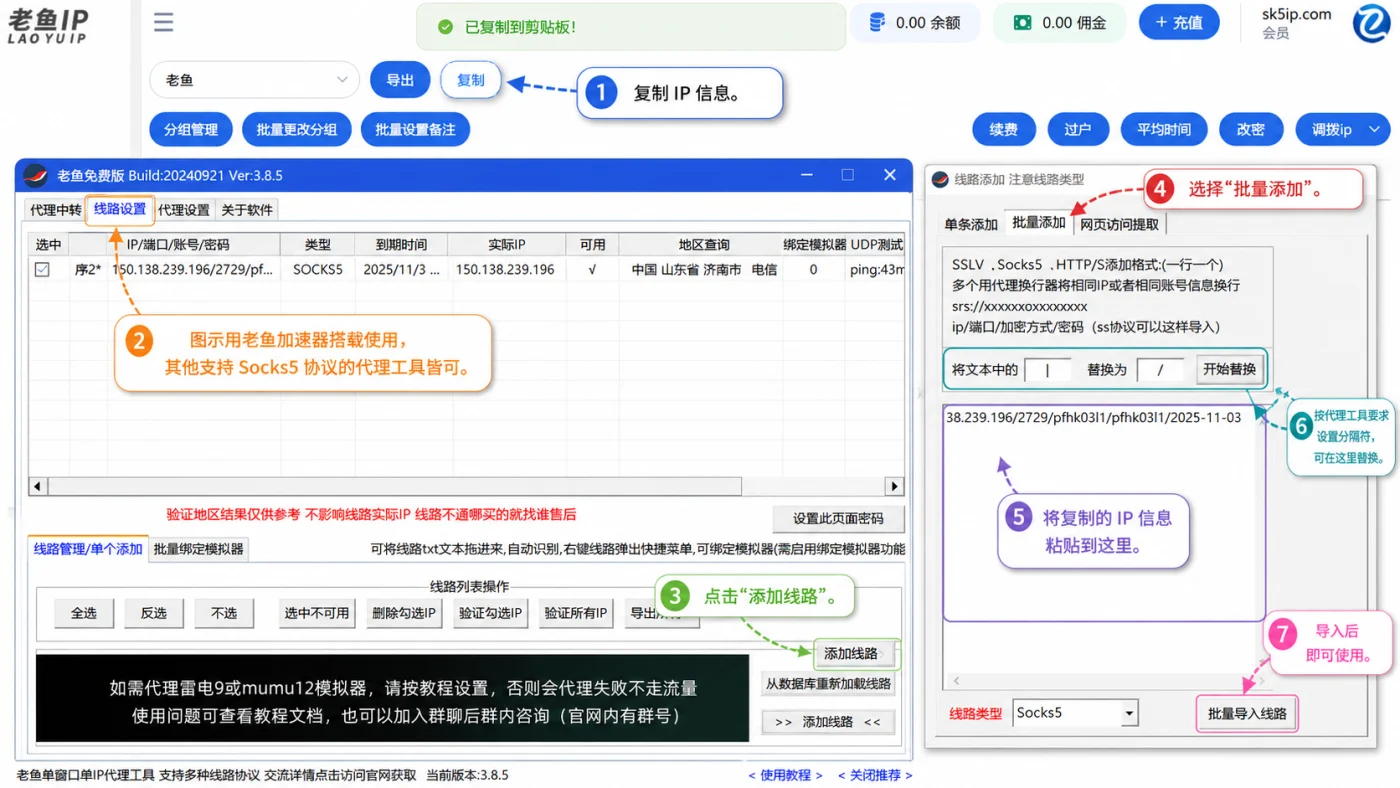Open the 线路管理/单个添加 tab

pos(88,549)
